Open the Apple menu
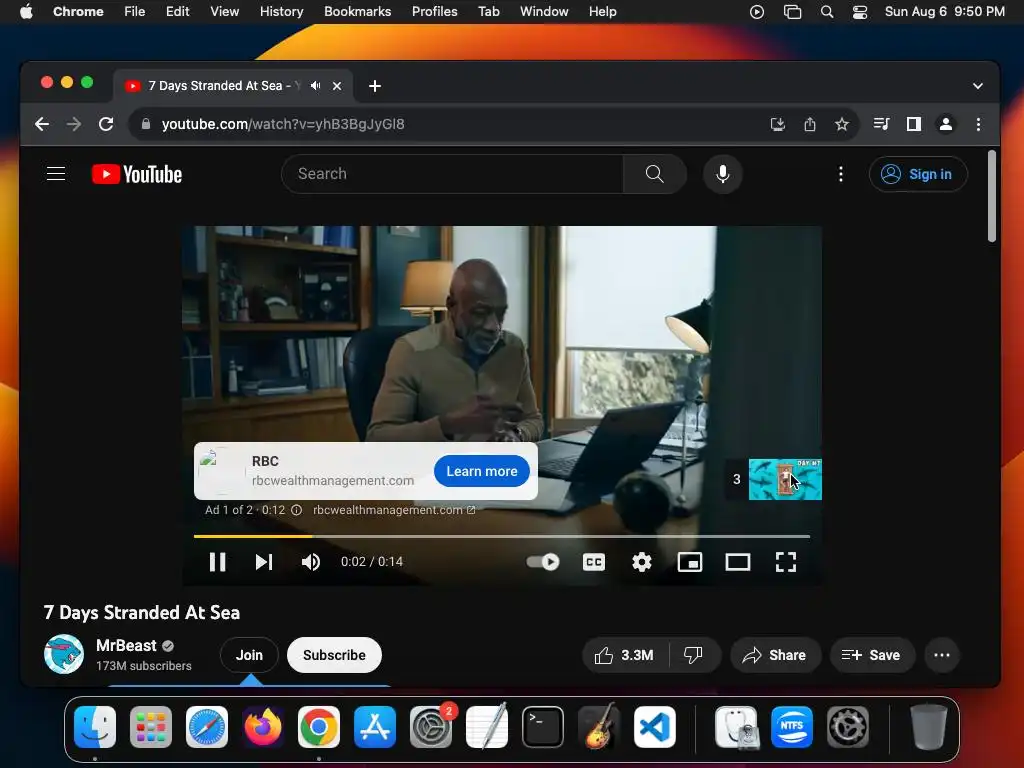Viewport: 1024px width, 768px height. tap(26, 12)
